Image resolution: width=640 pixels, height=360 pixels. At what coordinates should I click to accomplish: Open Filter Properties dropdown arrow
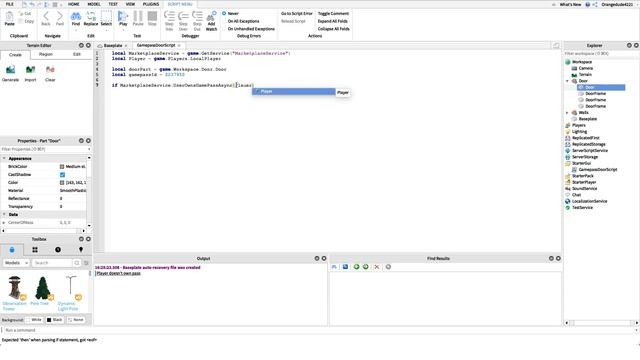point(89,149)
